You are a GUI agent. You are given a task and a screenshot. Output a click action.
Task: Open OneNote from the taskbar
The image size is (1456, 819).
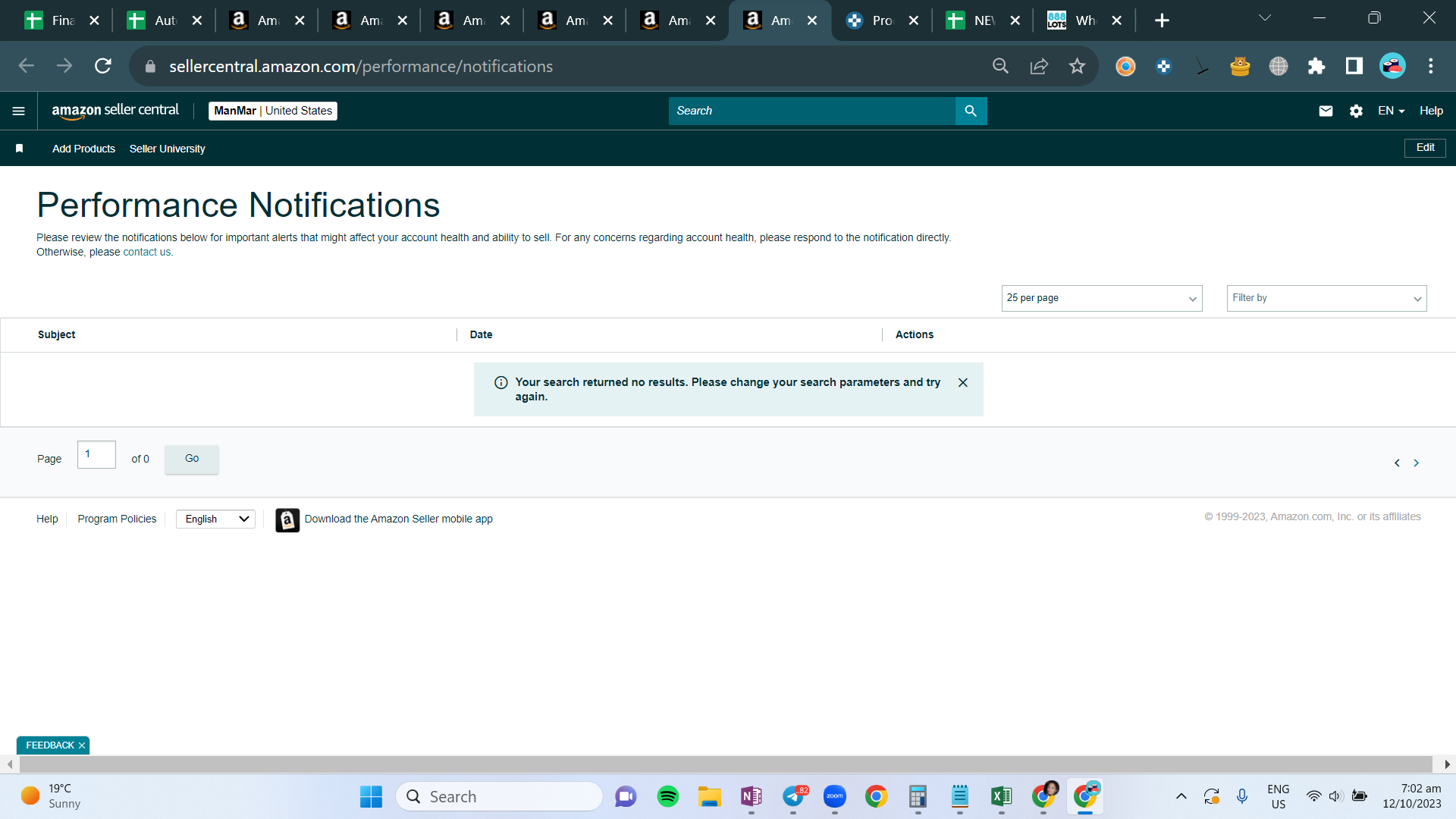(752, 796)
